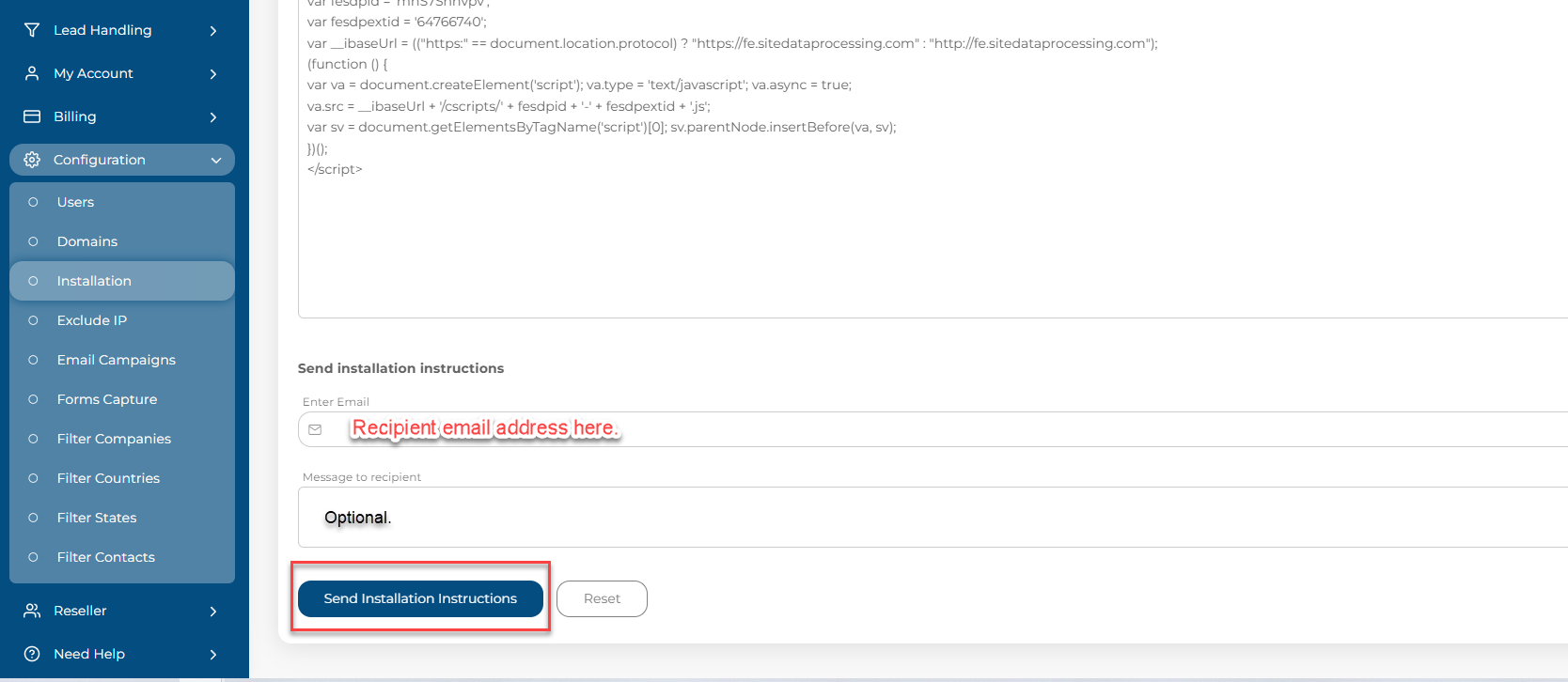Click the circle bullet beside Filter Companies
The image size is (1568, 682).
(33, 439)
